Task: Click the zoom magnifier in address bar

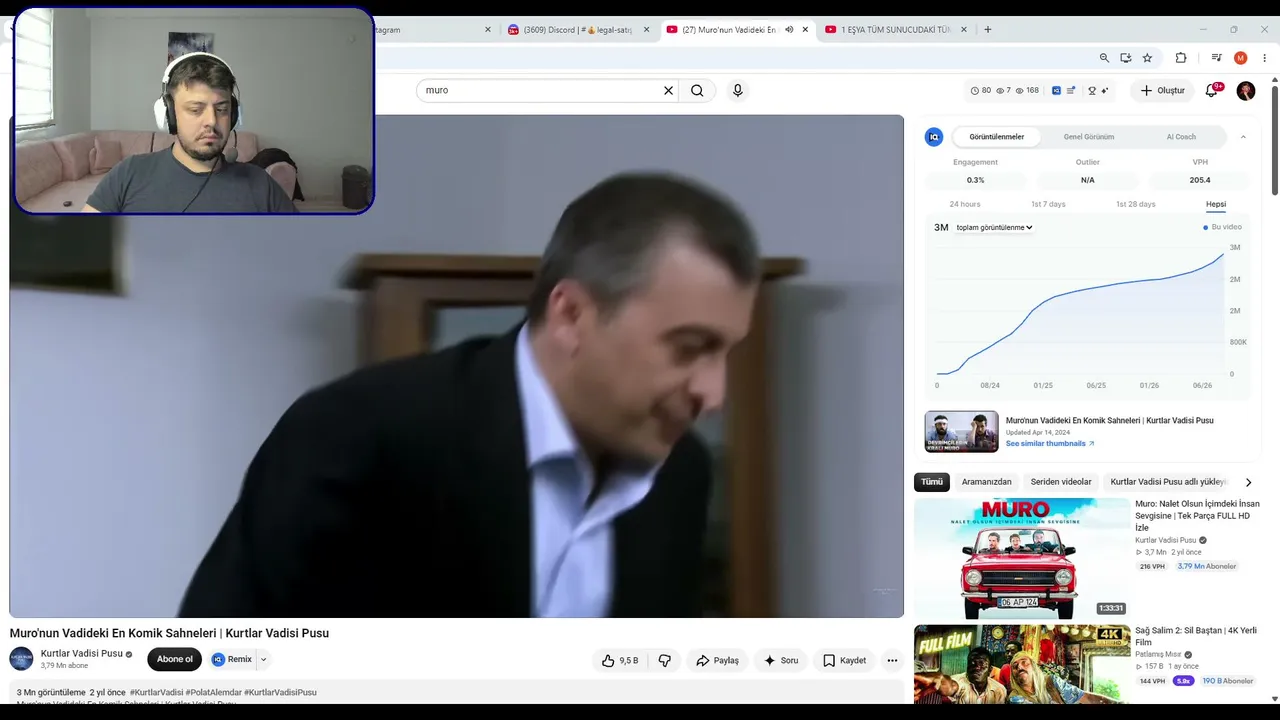Action: point(1104,58)
